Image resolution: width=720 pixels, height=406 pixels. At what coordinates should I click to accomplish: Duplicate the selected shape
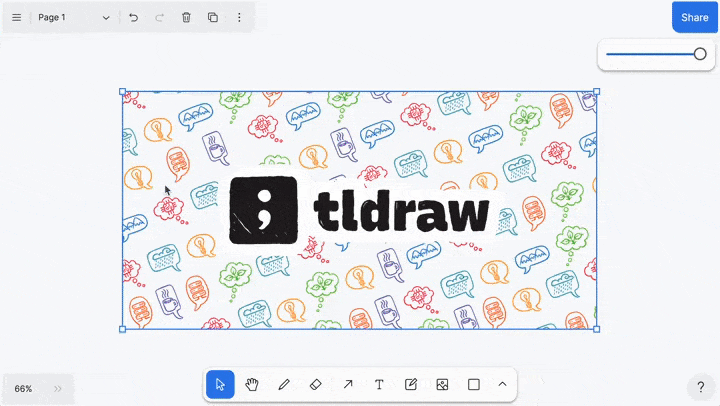[x=212, y=18]
